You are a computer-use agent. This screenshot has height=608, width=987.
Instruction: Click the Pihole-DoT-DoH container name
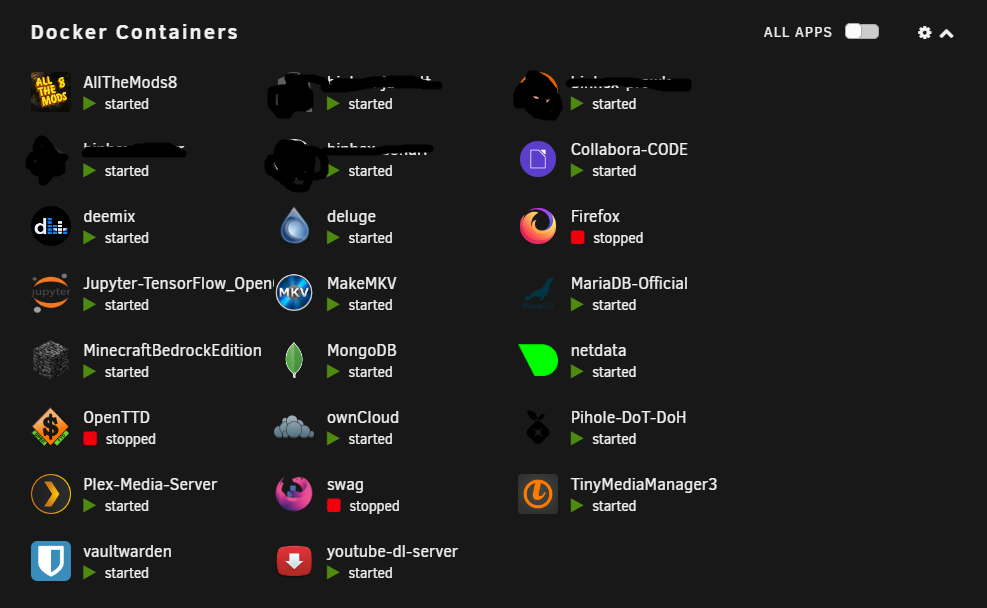pyautogui.click(x=628, y=417)
